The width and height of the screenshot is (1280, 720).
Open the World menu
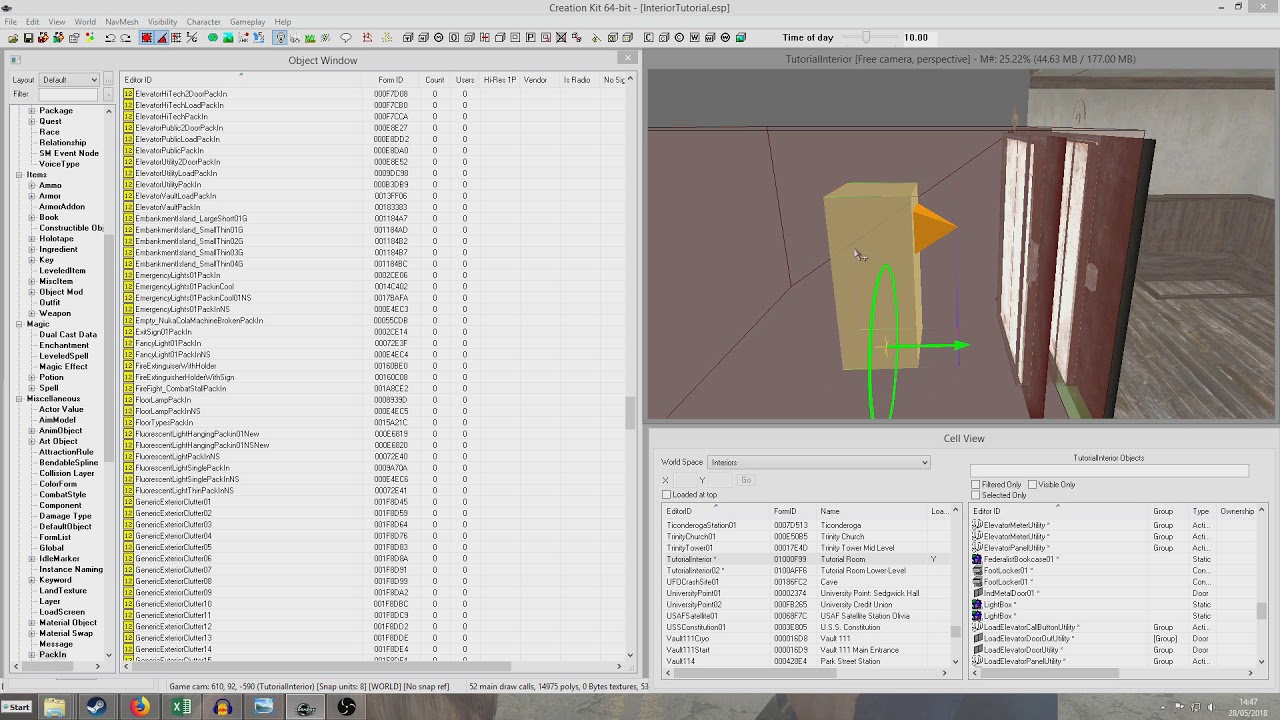pos(85,22)
